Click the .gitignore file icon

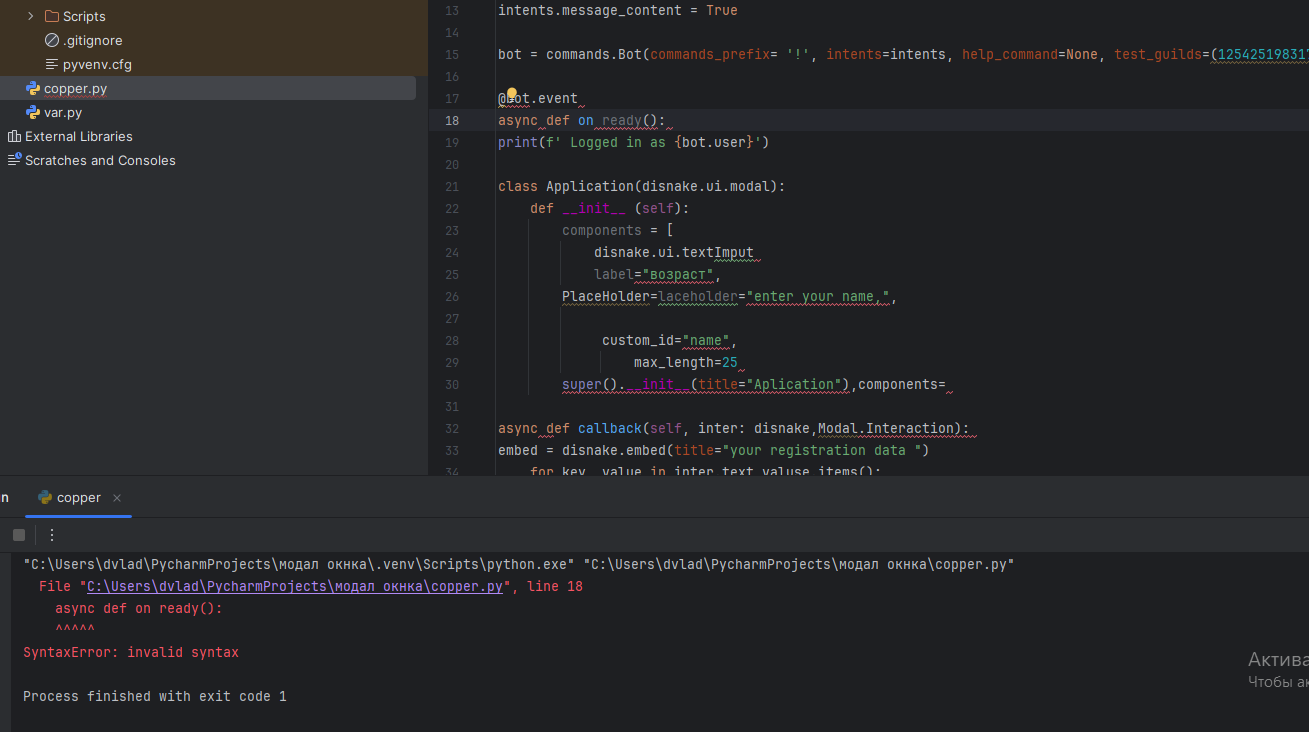point(53,41)
